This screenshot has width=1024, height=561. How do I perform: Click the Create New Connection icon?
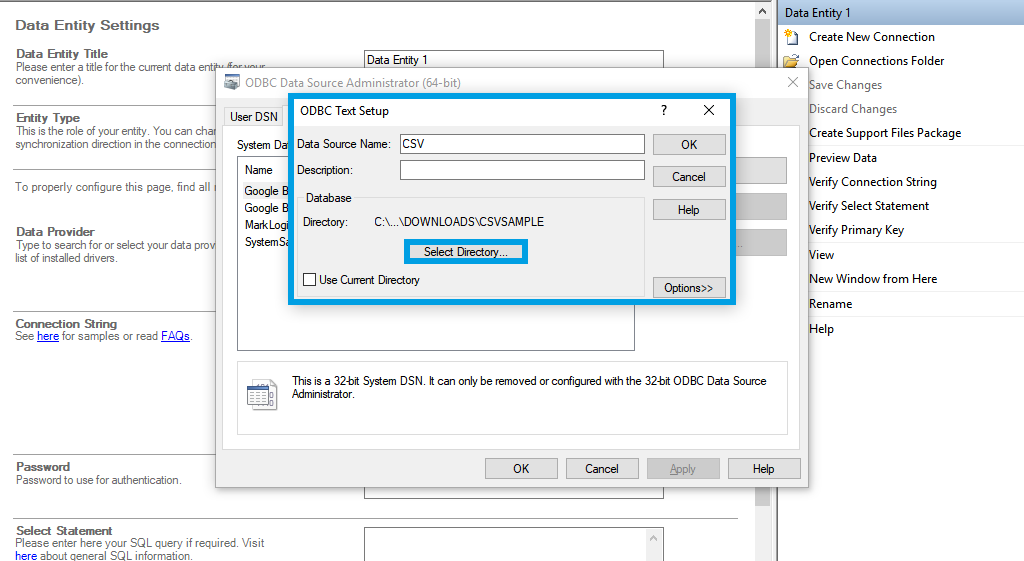pyautogui.click(x=791, y=37)
